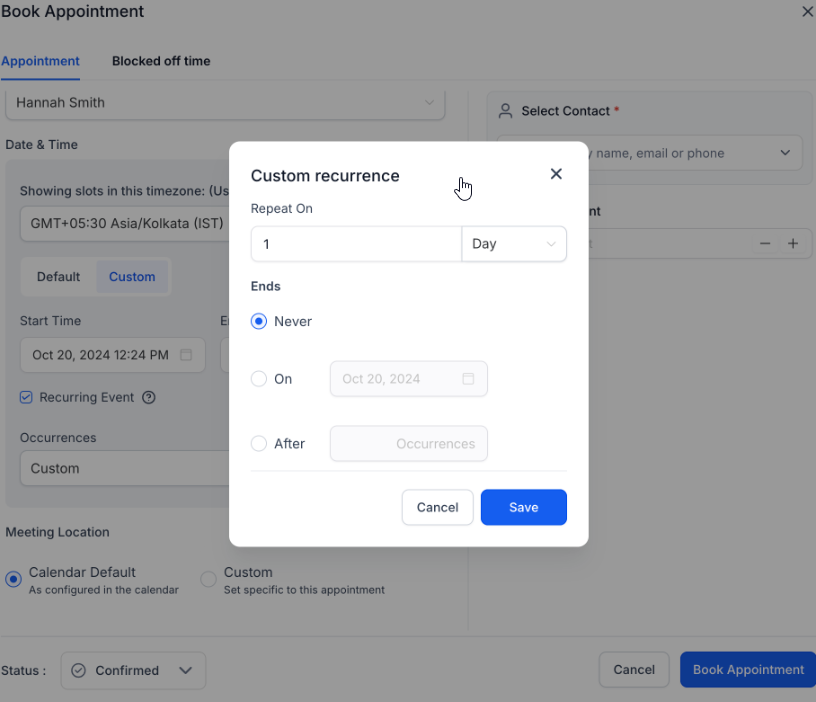The image size is (816, 702).
Task: Click the Book Appointment button
Action: click(748, 670)
